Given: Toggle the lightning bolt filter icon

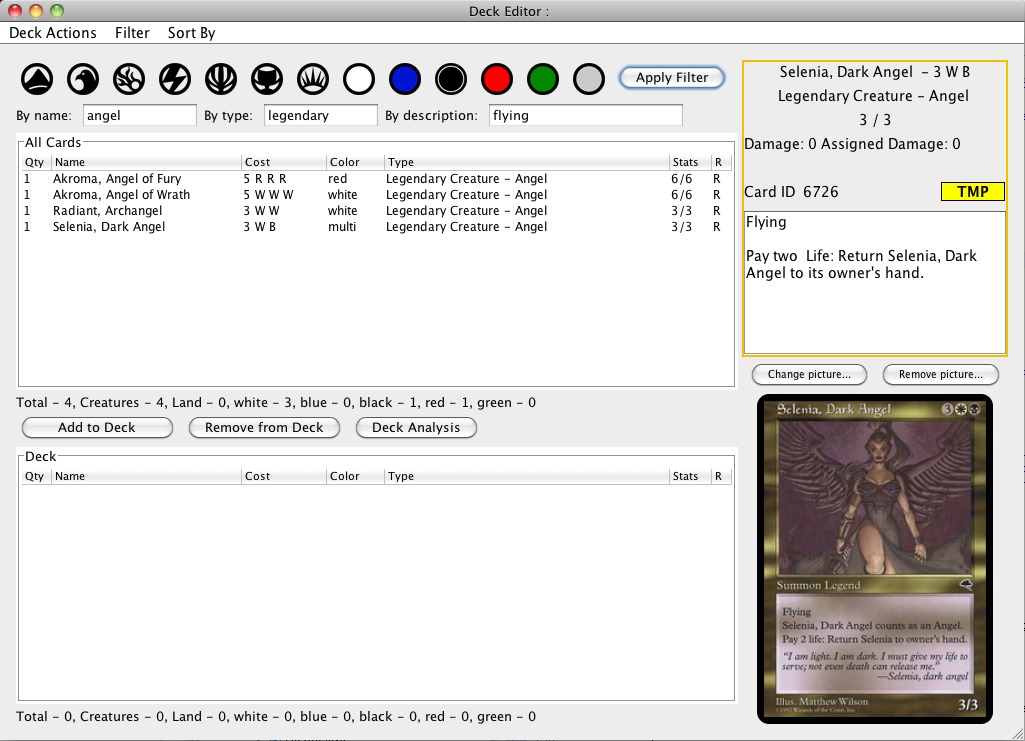Looking at the screenshot, I should [175, 78].
